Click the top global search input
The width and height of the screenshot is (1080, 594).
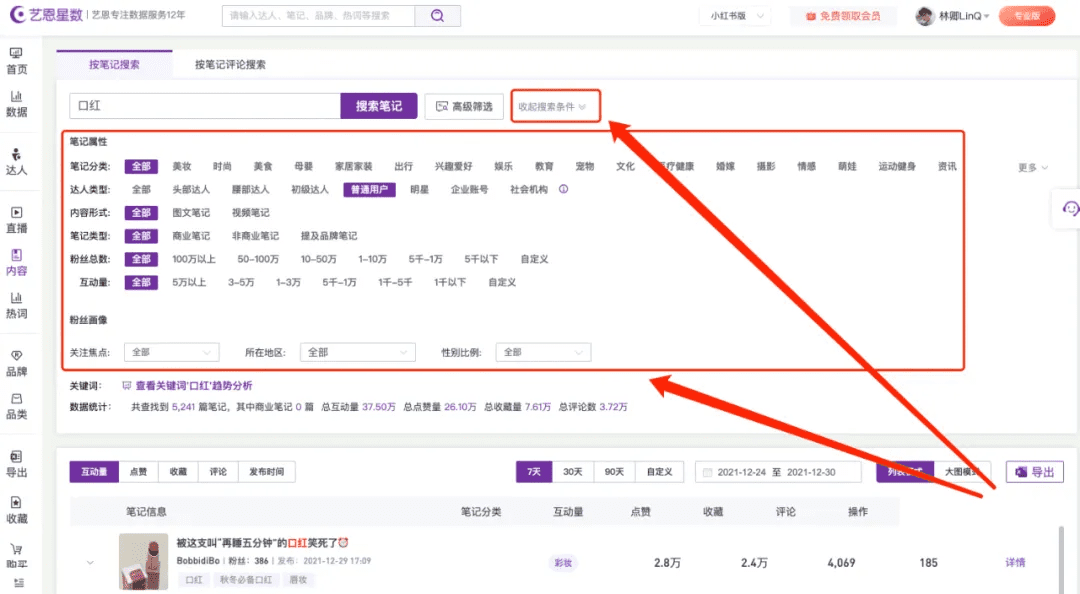coord(319,16)
